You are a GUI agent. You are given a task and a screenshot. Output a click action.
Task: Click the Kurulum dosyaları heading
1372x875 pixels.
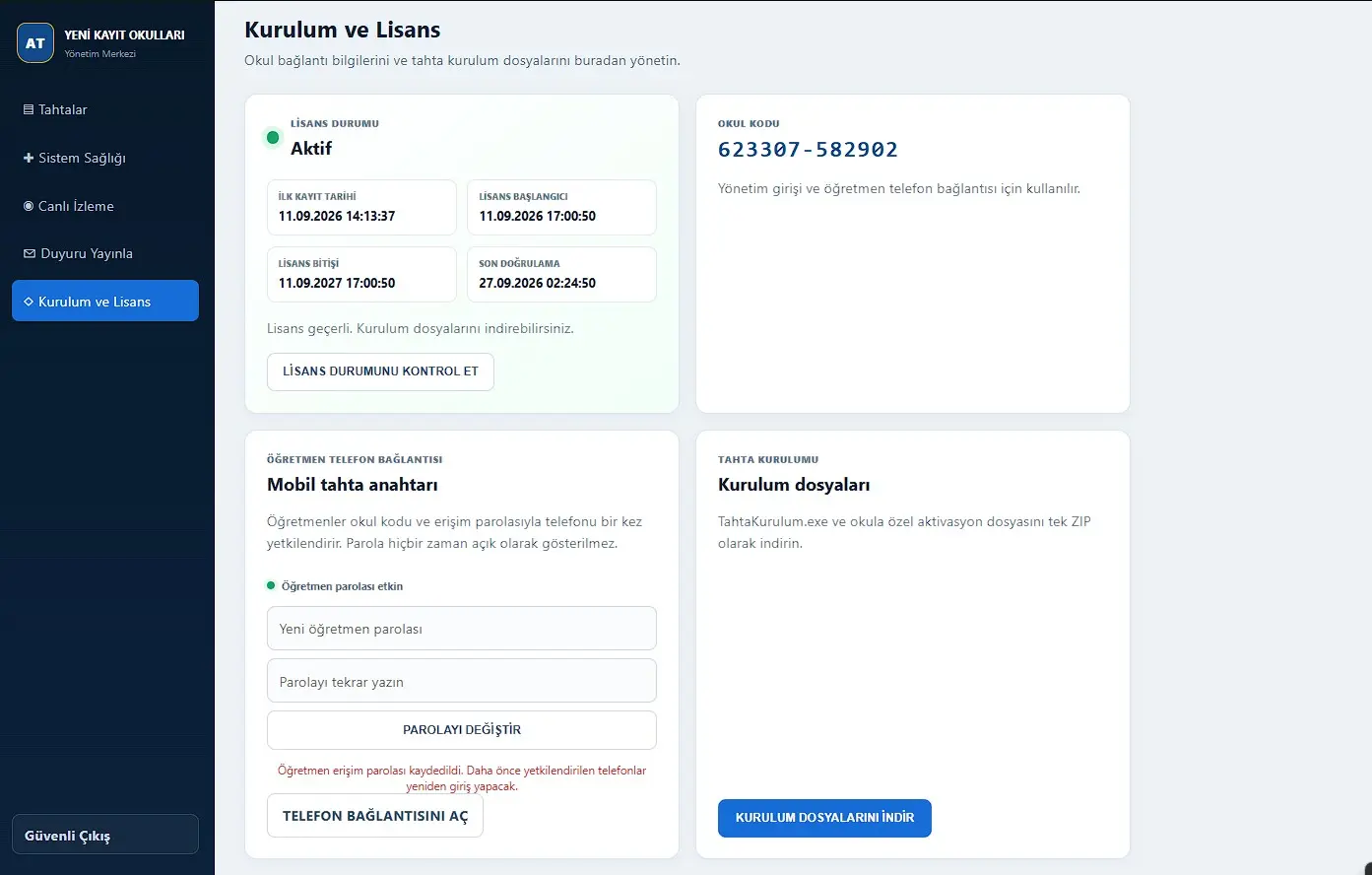coord(794,485)
